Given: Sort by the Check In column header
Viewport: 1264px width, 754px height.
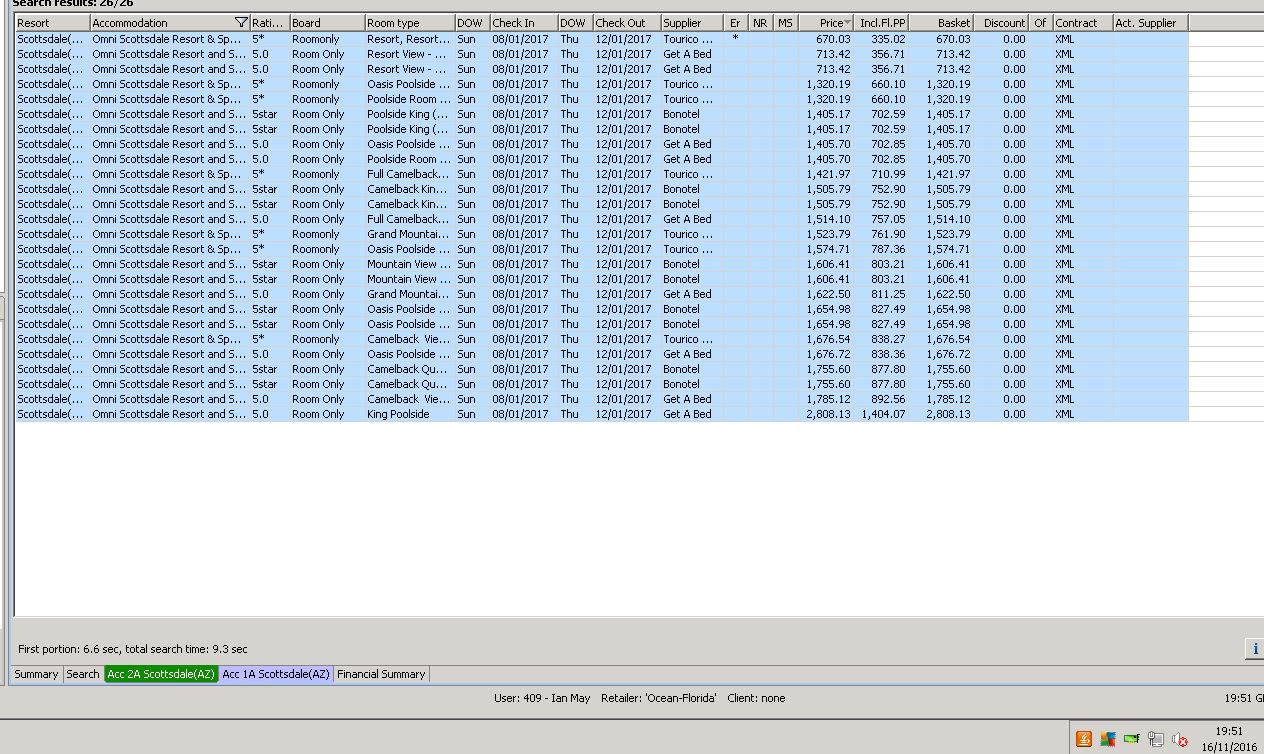Looking at the screenshot, I should coord(523,23).
